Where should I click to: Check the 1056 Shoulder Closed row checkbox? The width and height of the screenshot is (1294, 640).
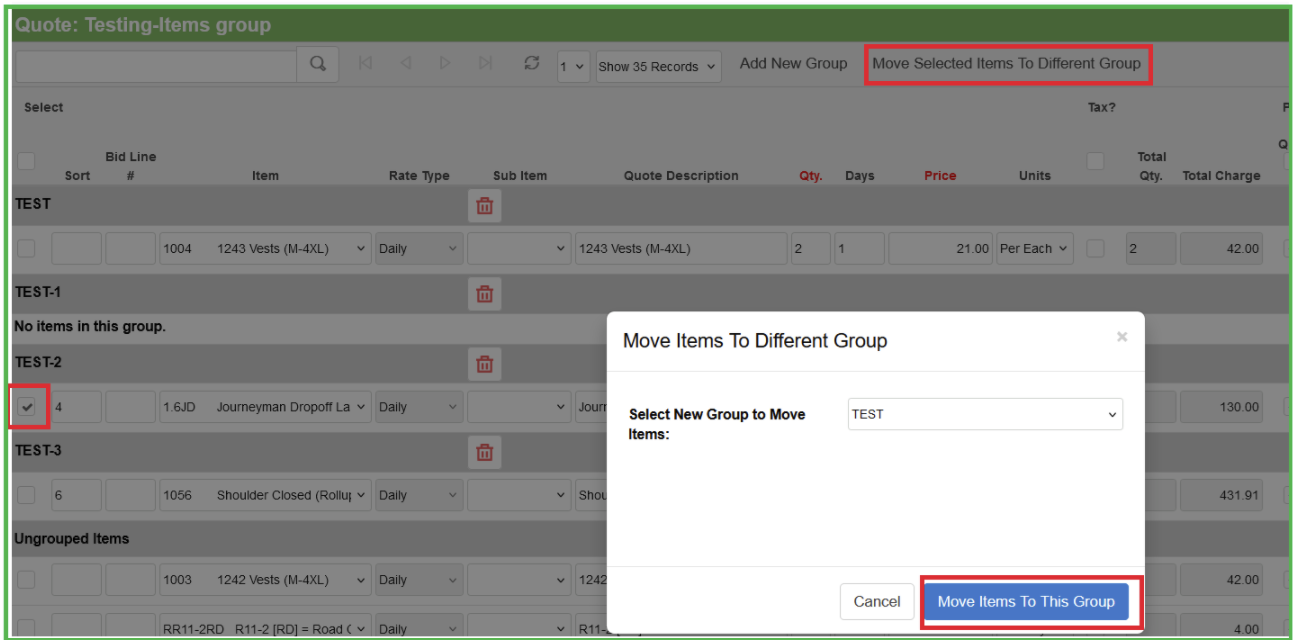tap(26, 495)
